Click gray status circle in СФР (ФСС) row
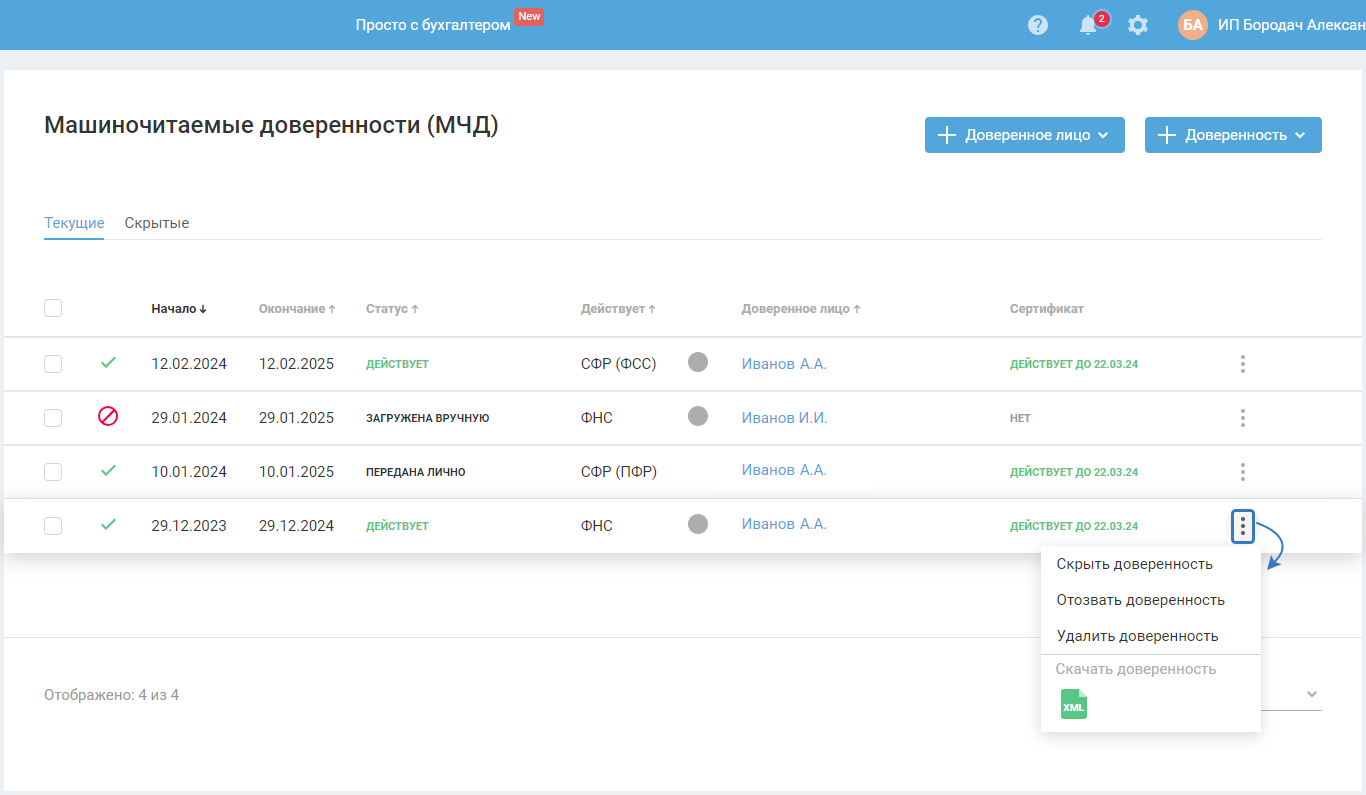The width and height of the screenshot is (1366, 795). (x=698, y=362)
